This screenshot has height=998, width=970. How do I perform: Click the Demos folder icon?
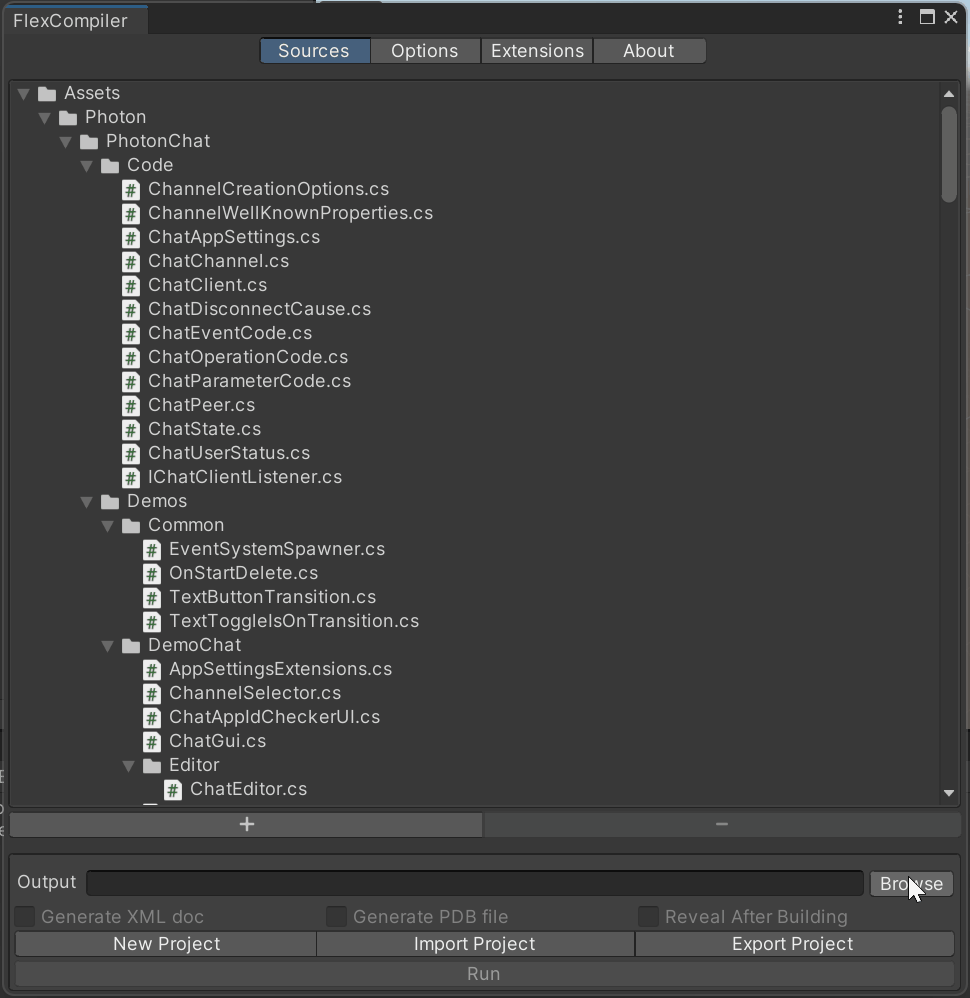110,502
